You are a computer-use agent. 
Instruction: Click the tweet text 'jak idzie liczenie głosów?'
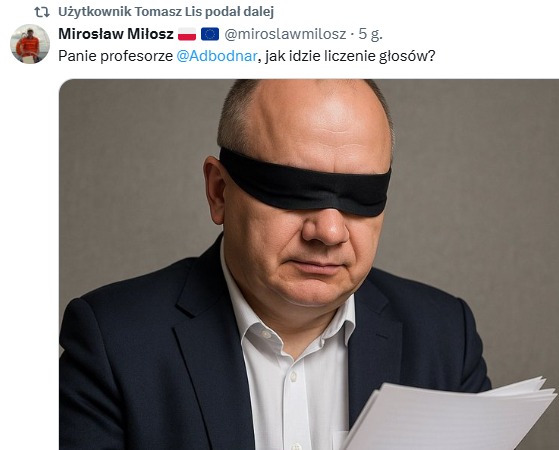[x=350, y=56]
